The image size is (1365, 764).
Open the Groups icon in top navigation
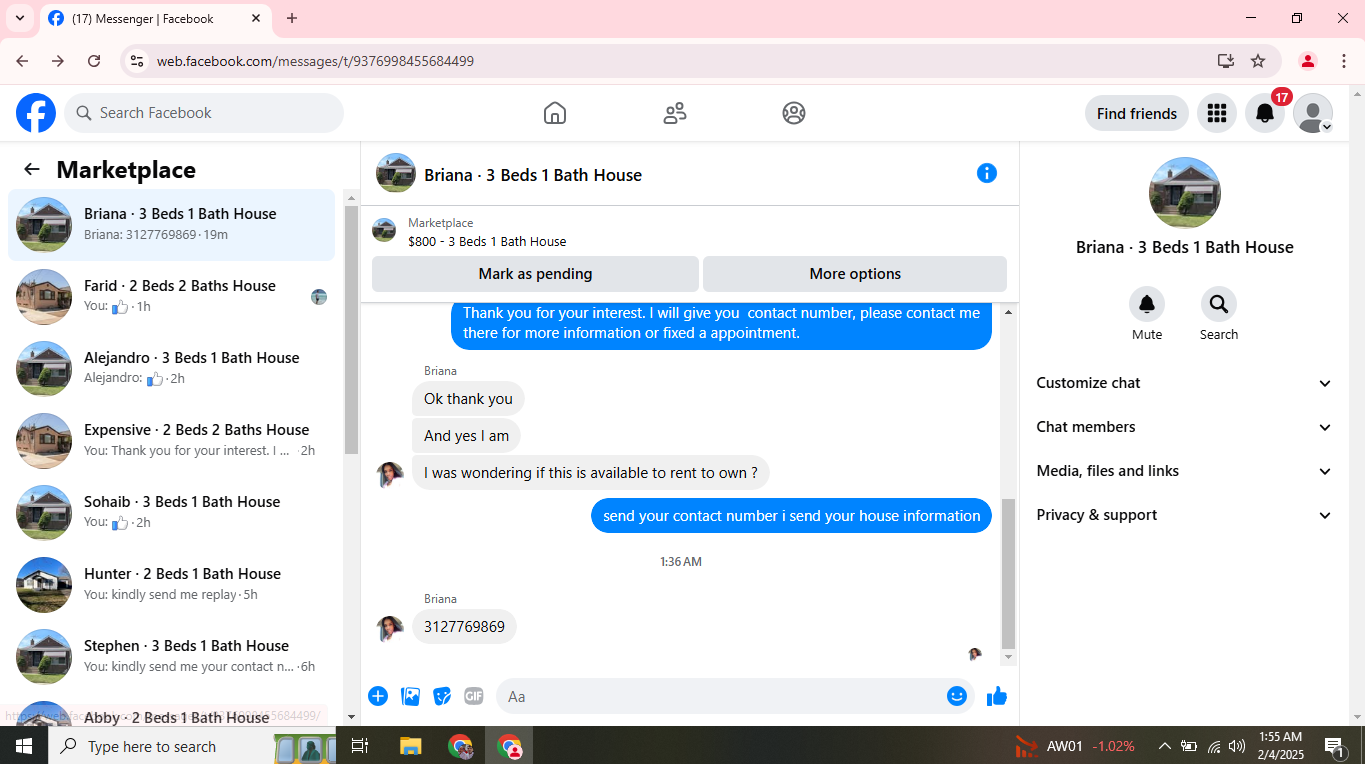coord(794,113)
